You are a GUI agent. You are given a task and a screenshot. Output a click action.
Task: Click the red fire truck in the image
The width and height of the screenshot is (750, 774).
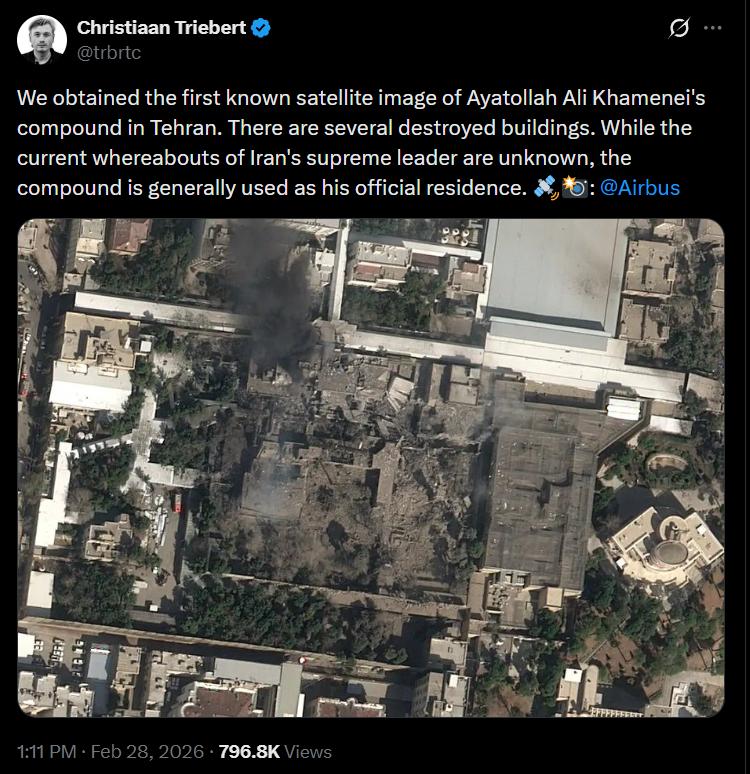177,501
